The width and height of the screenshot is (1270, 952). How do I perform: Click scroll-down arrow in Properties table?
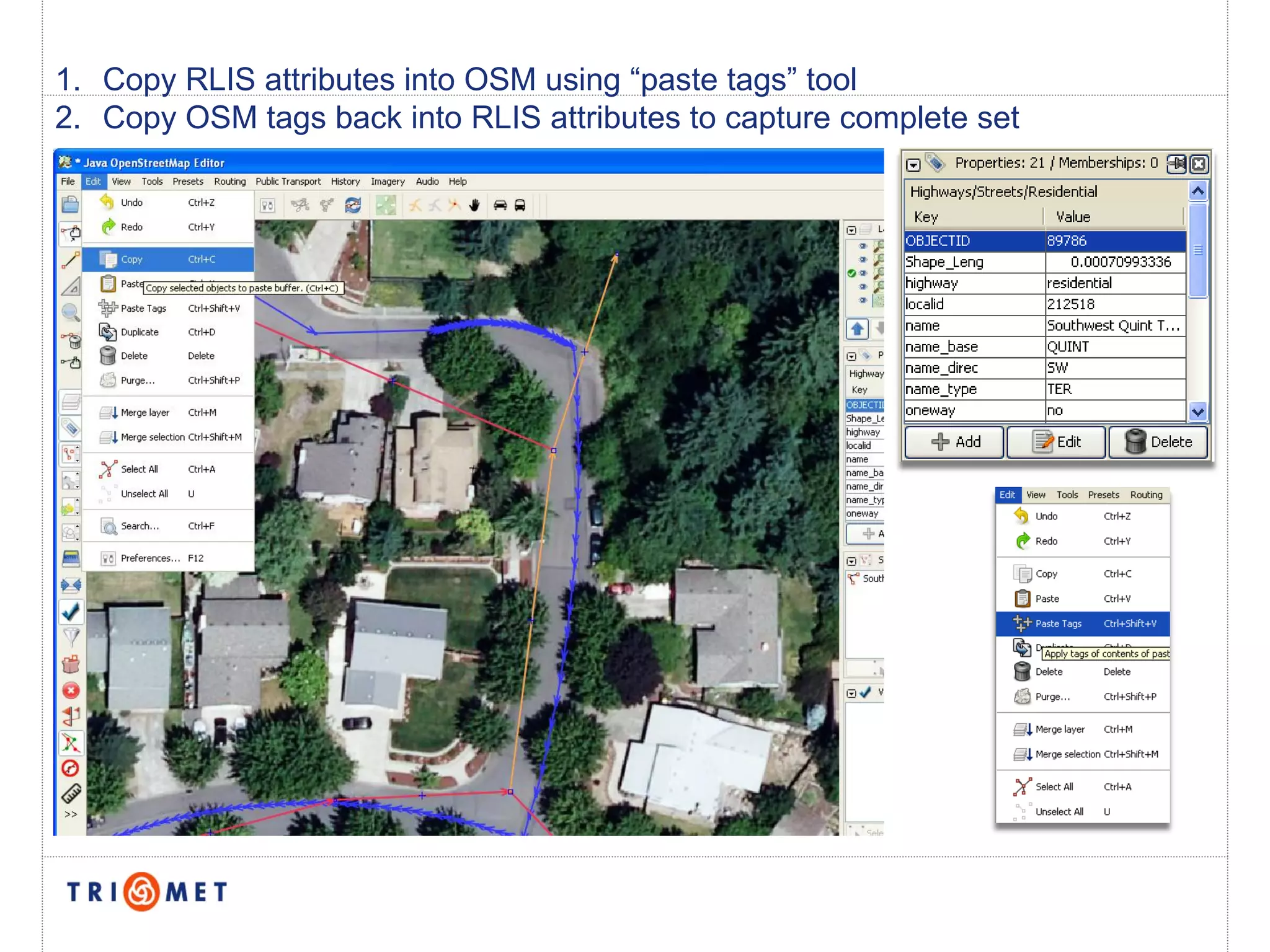point(1198,411)
